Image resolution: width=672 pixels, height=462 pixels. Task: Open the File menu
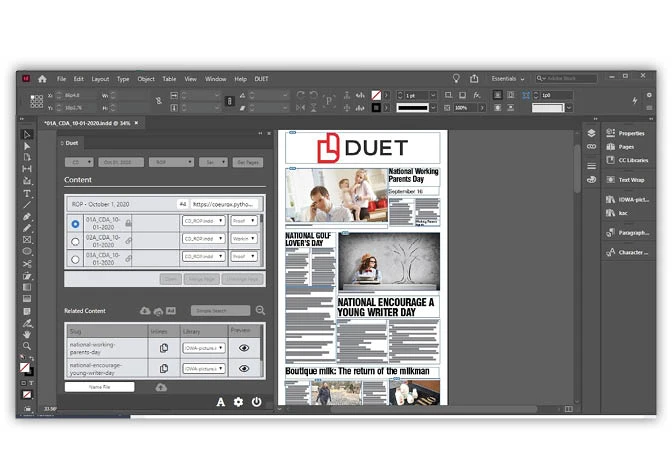click(61, 79)
